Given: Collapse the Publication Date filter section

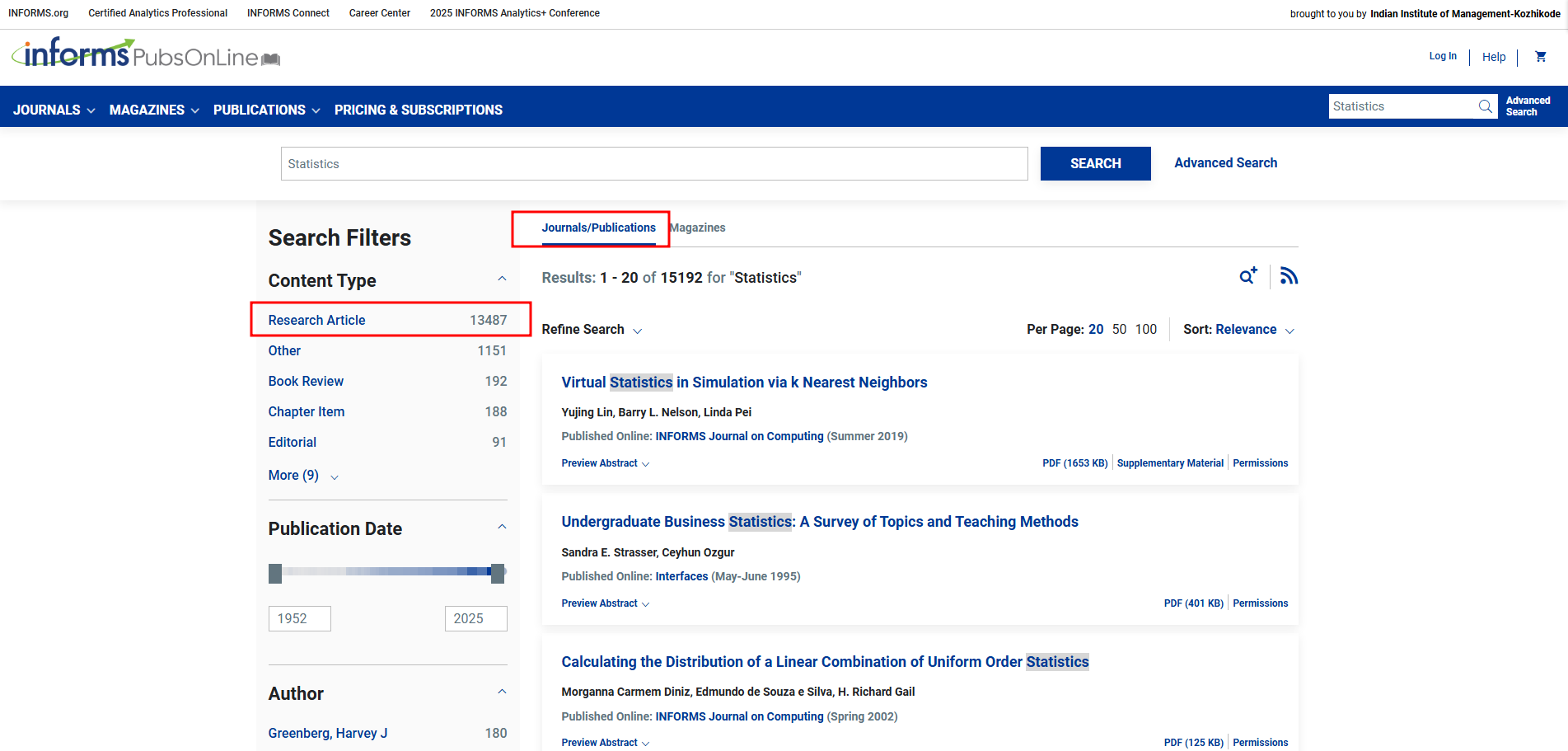Looking at the screenshot, I should [502, 528].
